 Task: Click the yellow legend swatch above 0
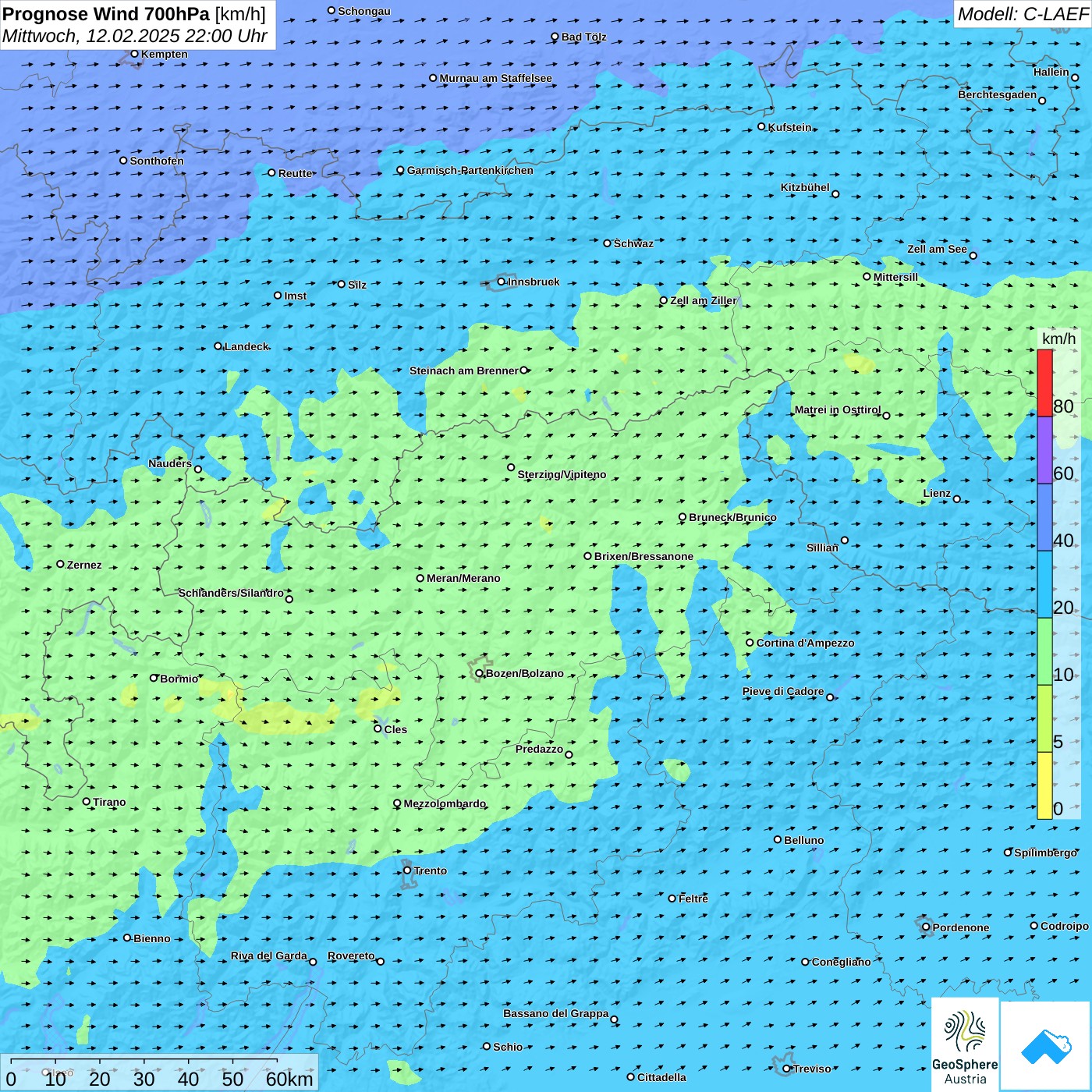[x=1044, y=785]
